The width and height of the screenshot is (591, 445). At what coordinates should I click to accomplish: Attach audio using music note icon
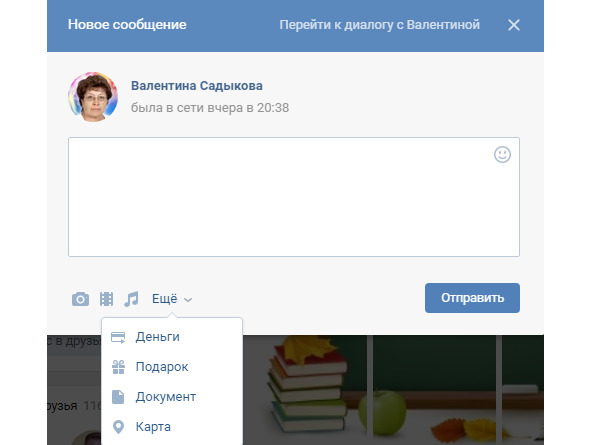131,299
